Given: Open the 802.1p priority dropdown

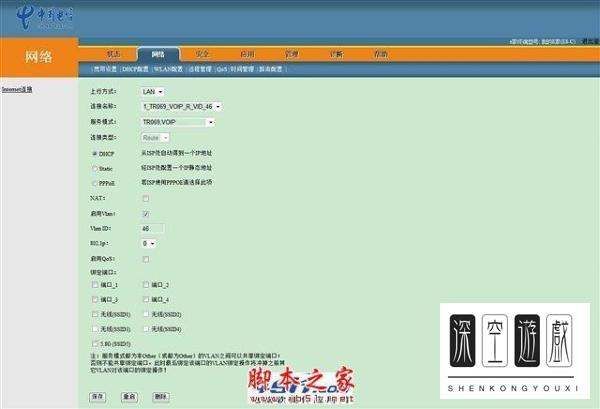Looking at the screenshot, I should 148,243.
